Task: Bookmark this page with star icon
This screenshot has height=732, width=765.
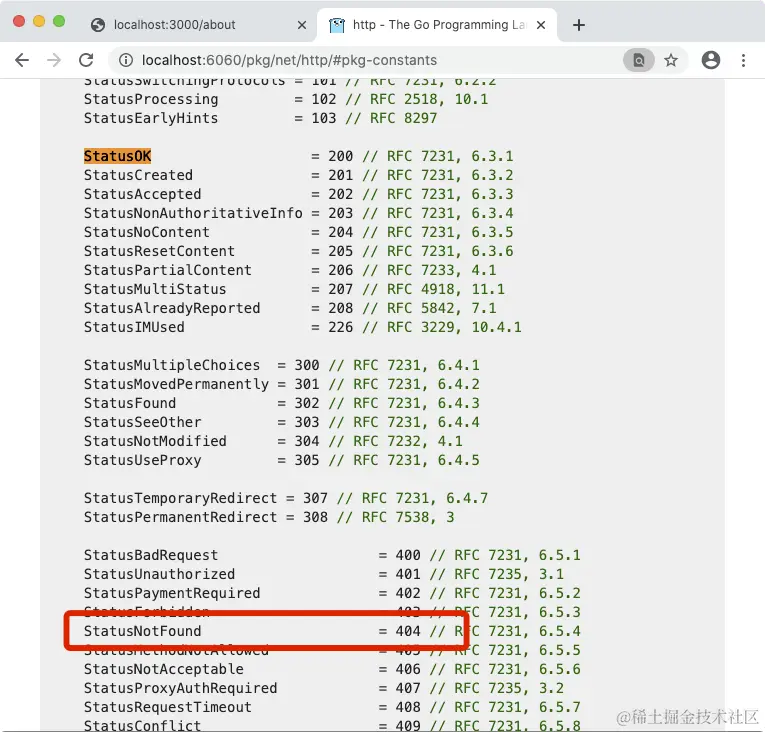Action: (x=671, y=60)
